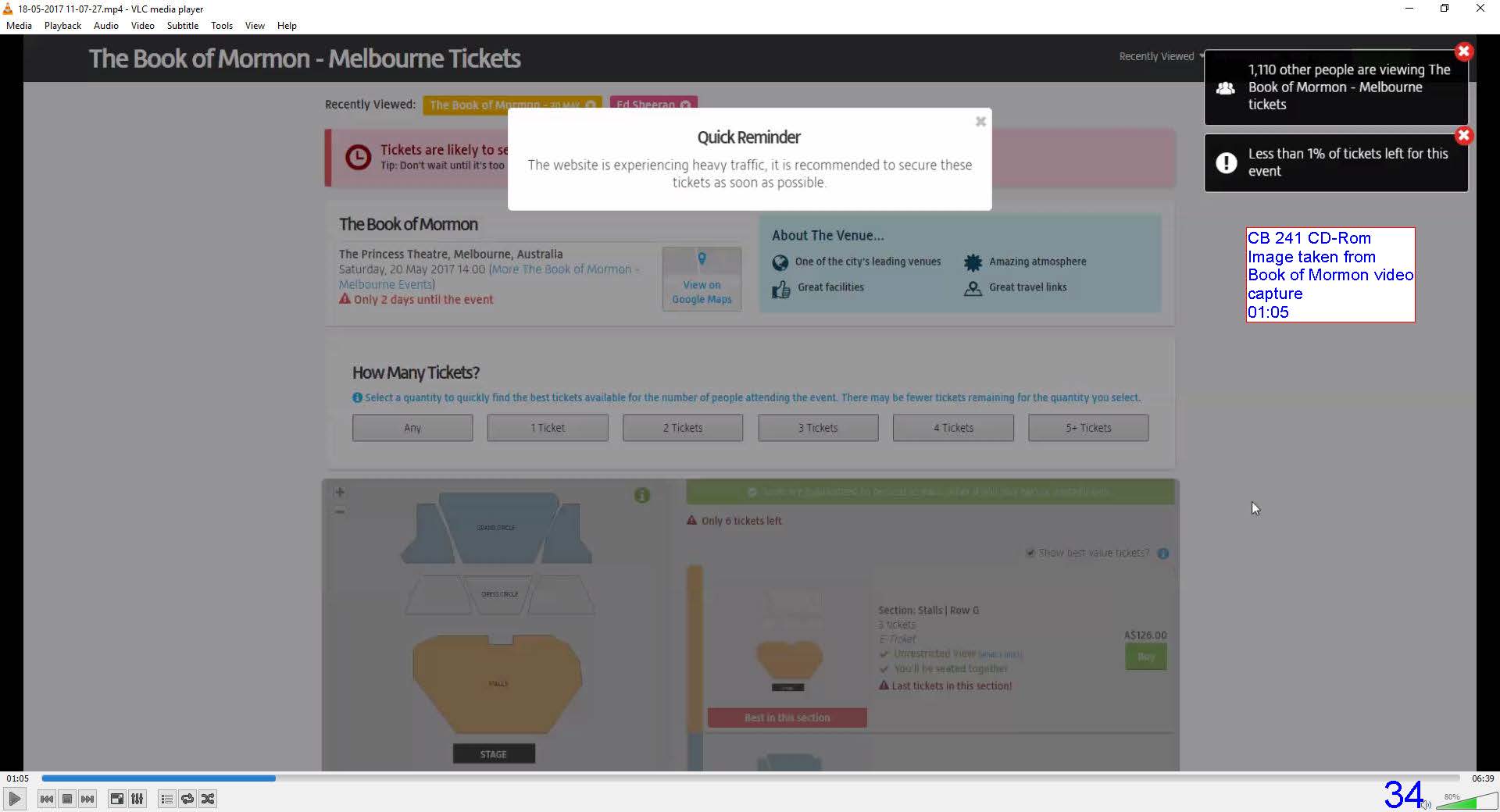The width and height of the screenshot is (1500, 812).
Task: Skip to the next media item
Action: click(x=87, y=799)
